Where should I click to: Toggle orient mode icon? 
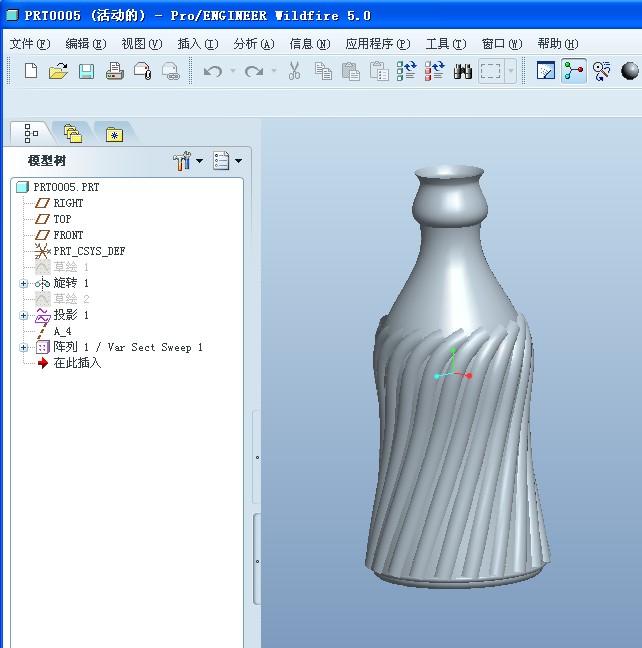point(601,71)
